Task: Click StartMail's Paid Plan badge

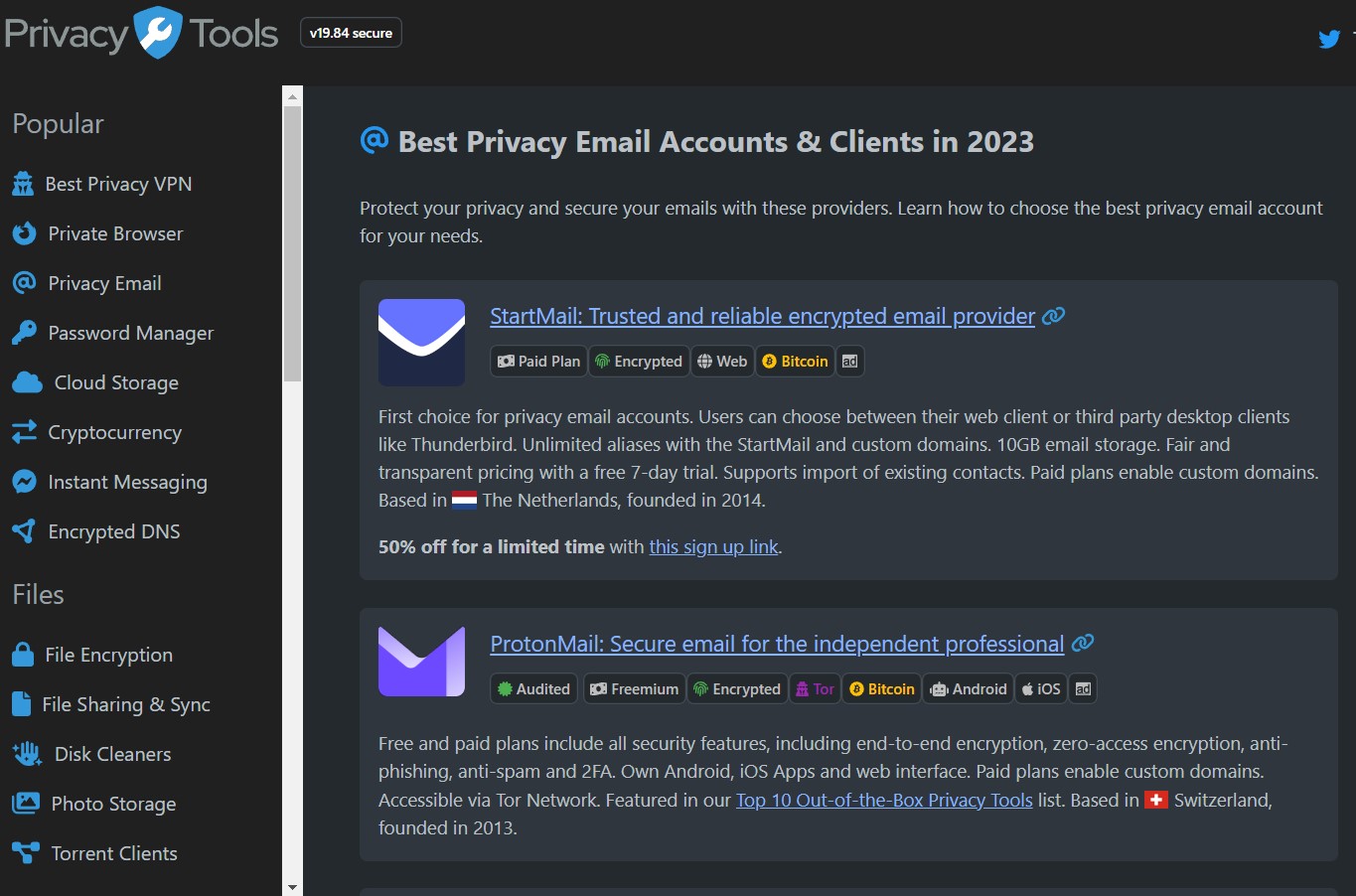Action: [539, 362]
